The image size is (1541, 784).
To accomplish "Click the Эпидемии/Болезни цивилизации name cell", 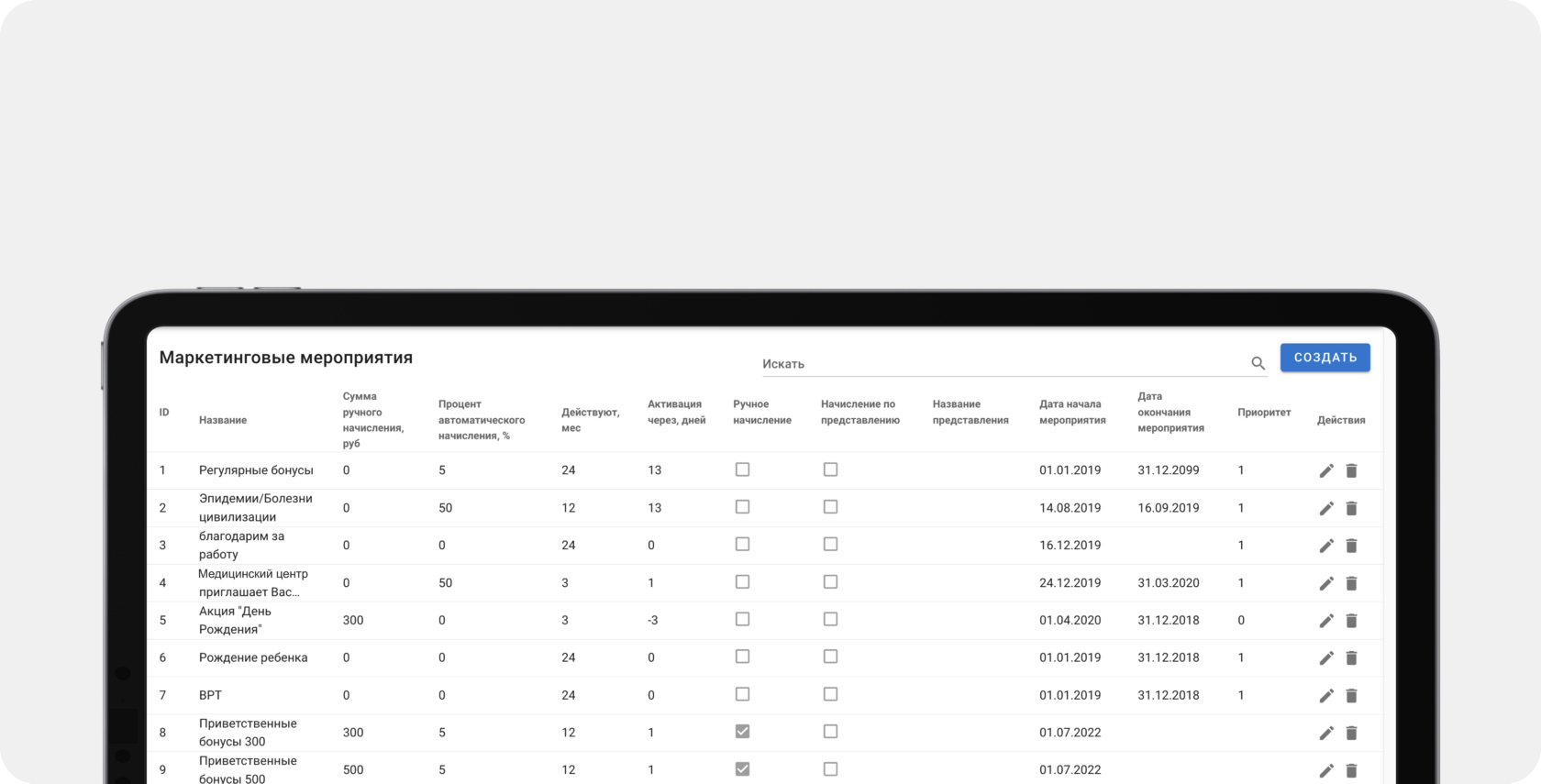I will point(256,508).
